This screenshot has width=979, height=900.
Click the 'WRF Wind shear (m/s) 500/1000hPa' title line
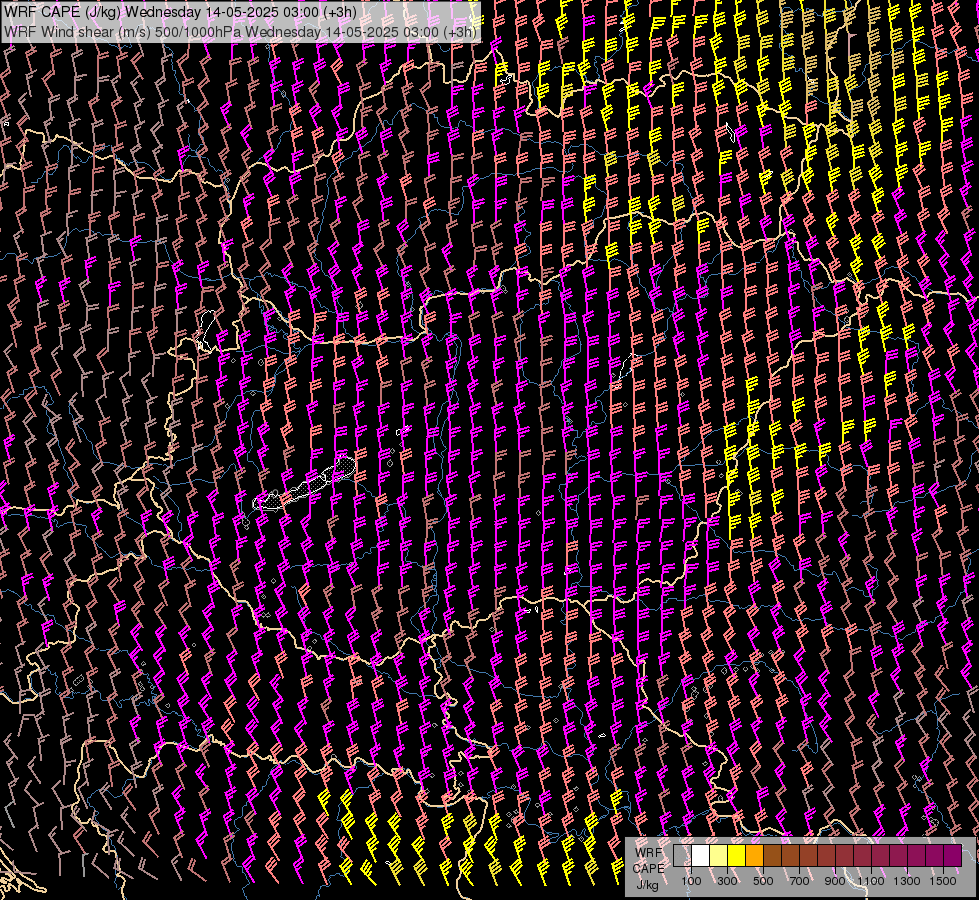coord(241,32)
